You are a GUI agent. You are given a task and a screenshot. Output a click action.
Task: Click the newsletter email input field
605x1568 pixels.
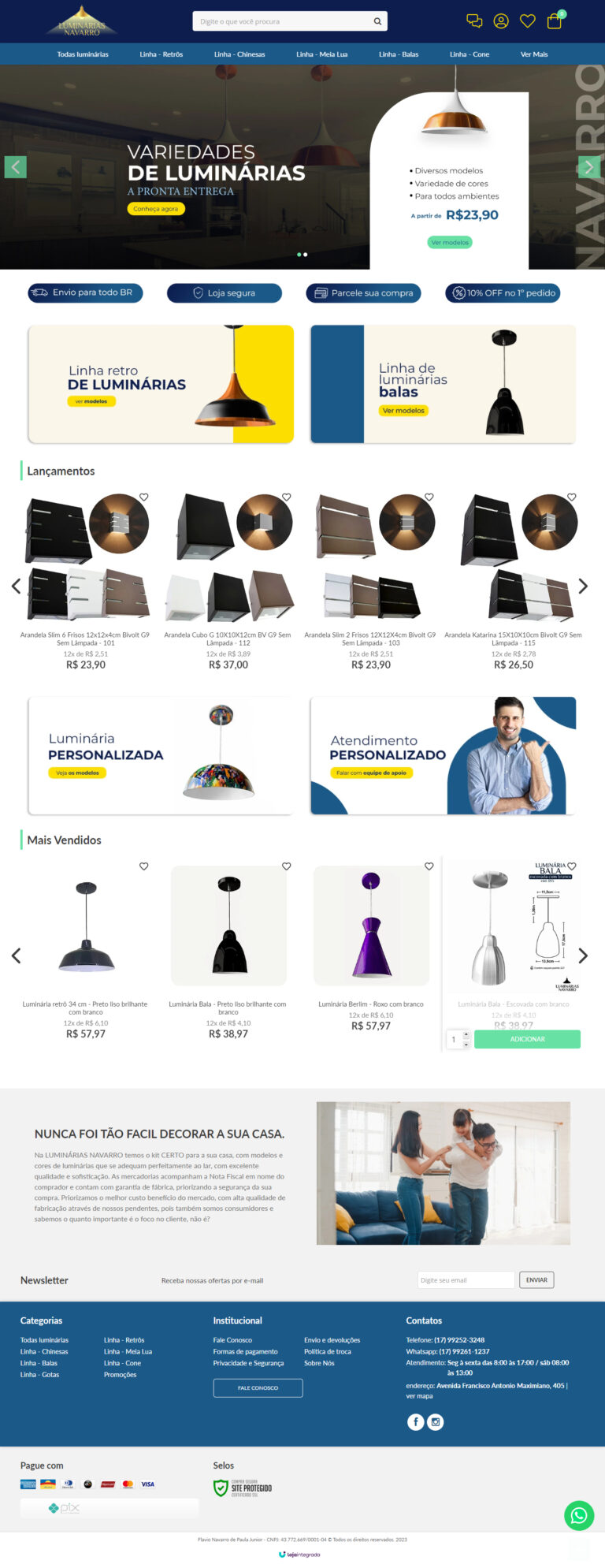466,1279
